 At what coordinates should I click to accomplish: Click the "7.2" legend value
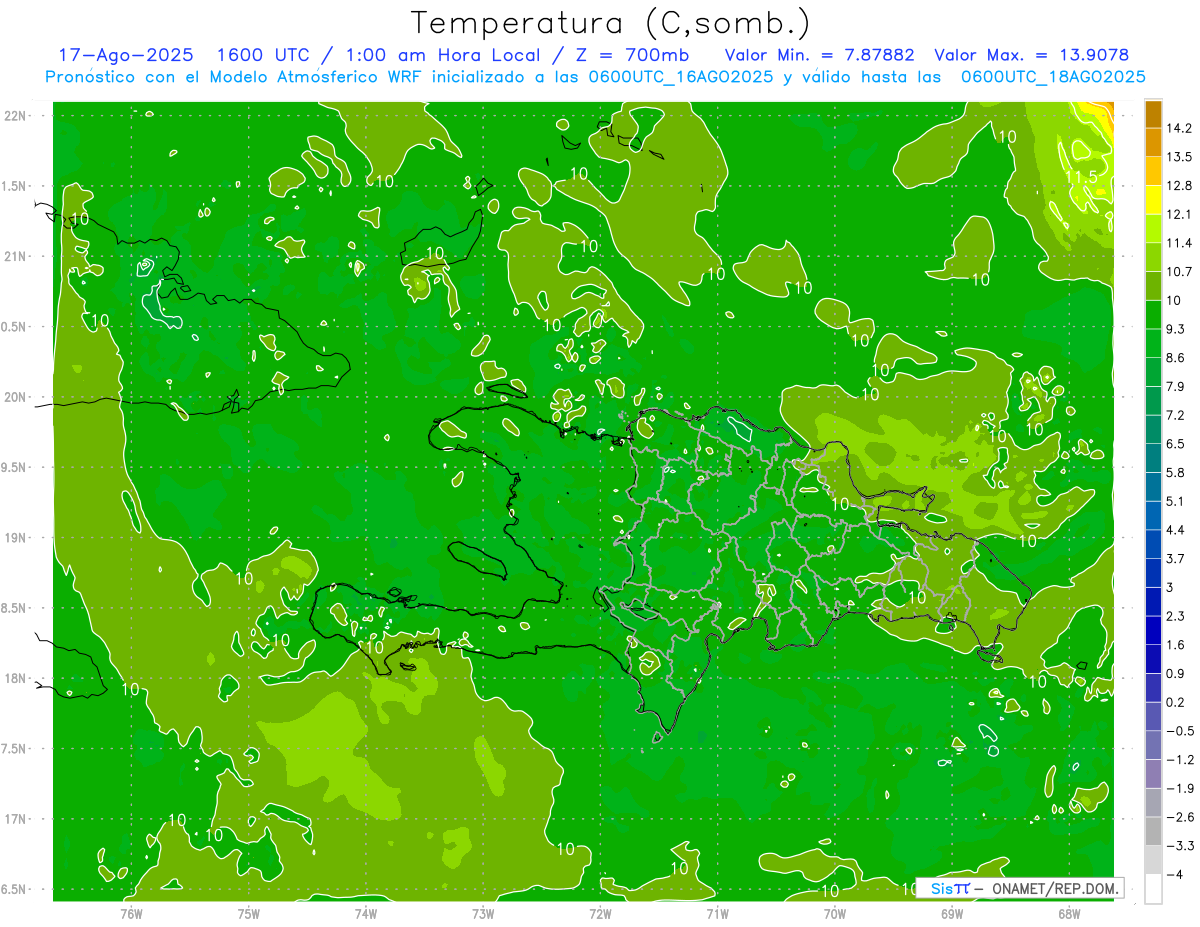pyautogui.click(x=1176, y=415)
